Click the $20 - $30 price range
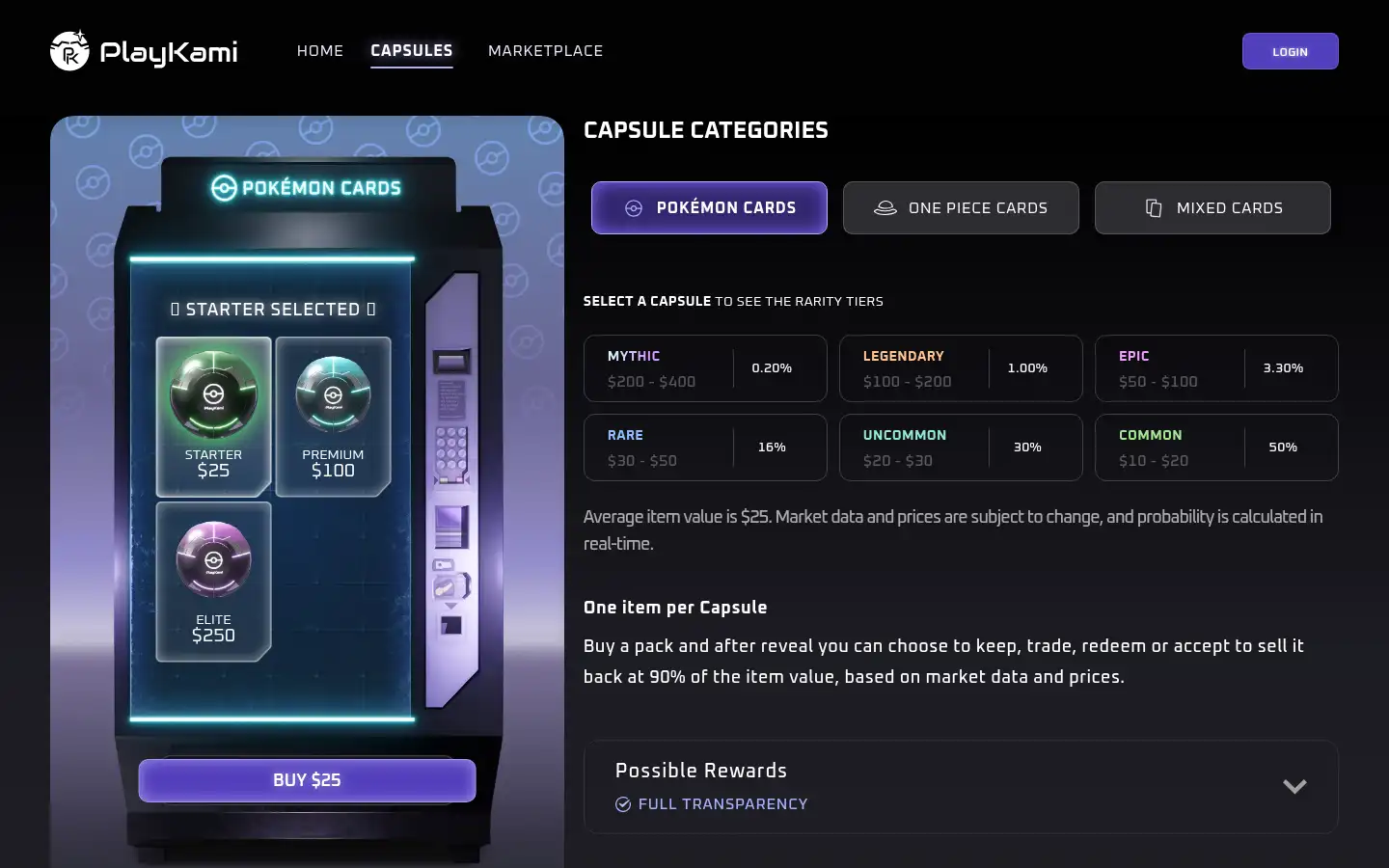Image resolution: width=1389 pixels, height=868 pixels. tap(898, 461)
